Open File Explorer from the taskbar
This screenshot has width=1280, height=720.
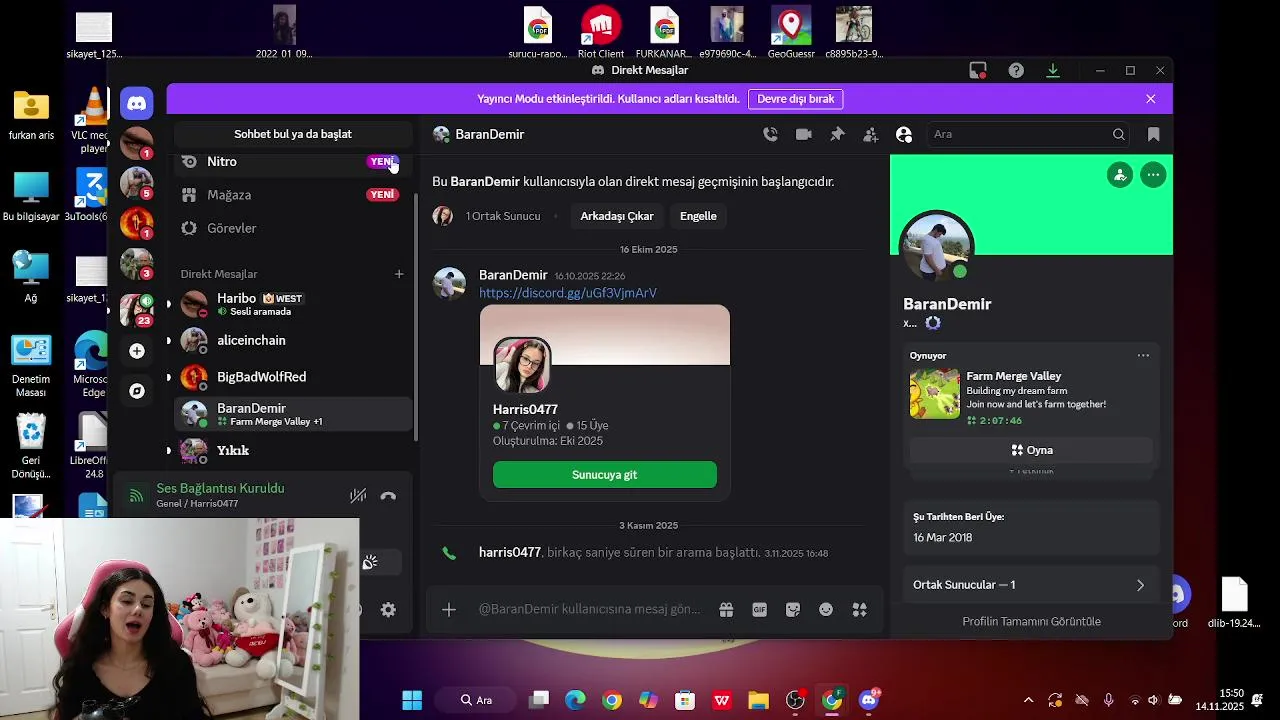(758, 700)
